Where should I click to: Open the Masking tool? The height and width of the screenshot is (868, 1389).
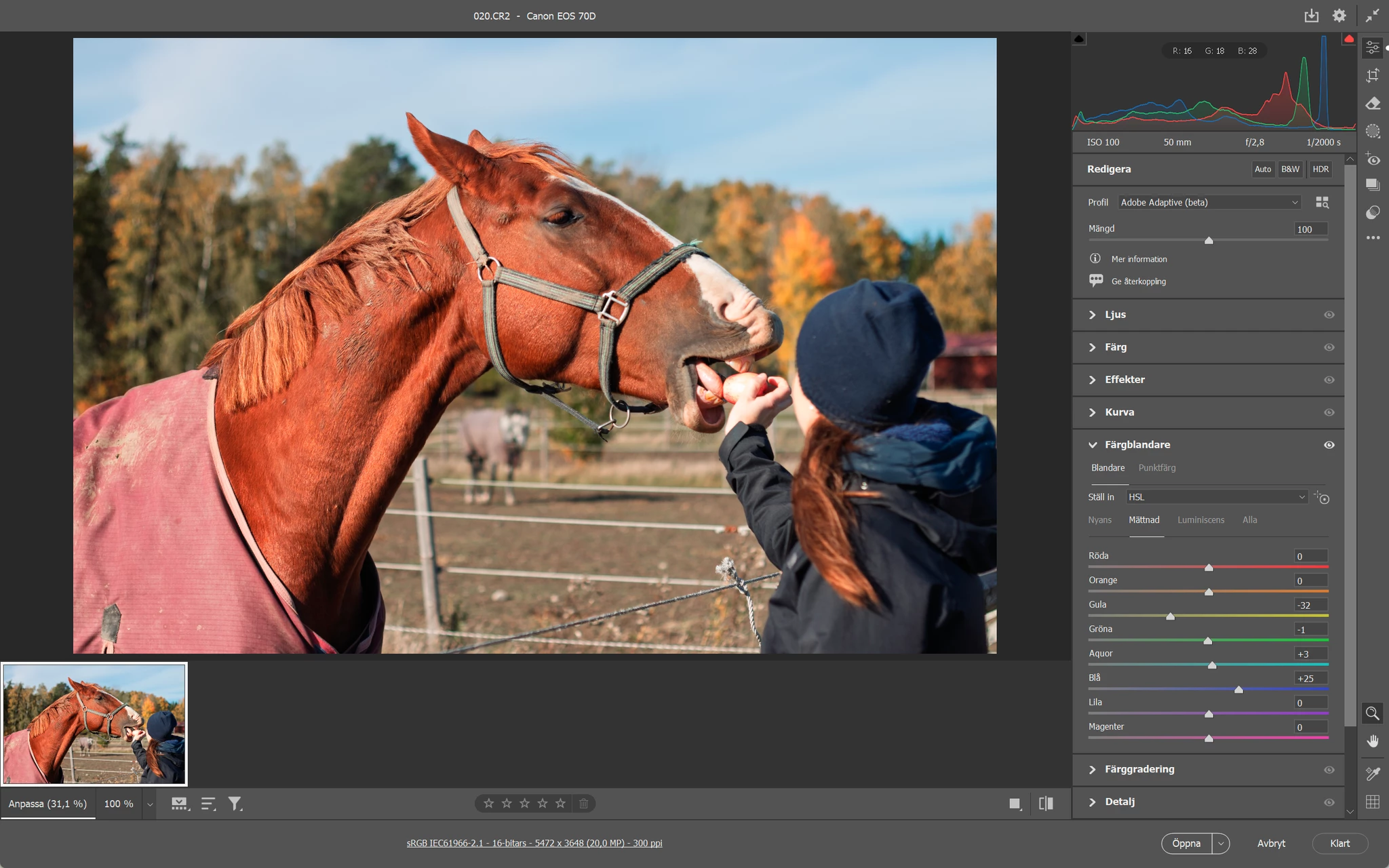click(x=1372, y=131)
